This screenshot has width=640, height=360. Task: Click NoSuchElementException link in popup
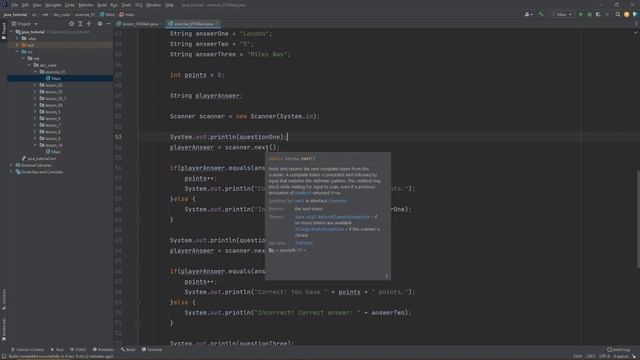(332, 217)
